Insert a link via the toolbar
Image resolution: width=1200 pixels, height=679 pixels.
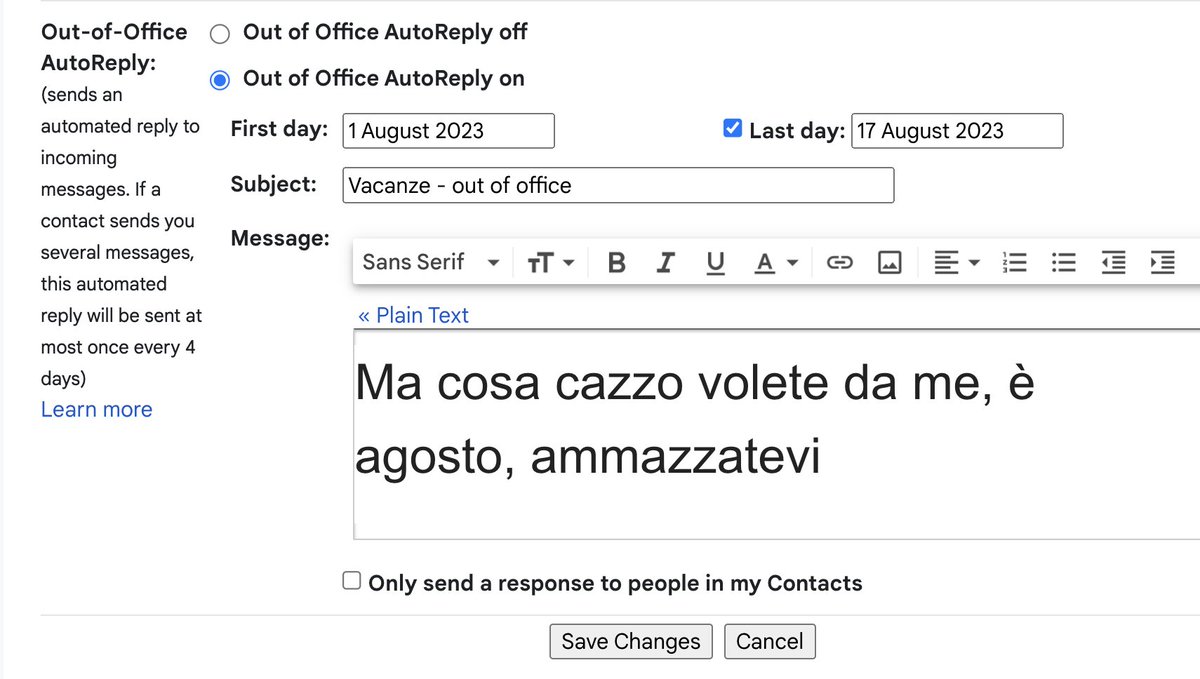pos(840,263)
